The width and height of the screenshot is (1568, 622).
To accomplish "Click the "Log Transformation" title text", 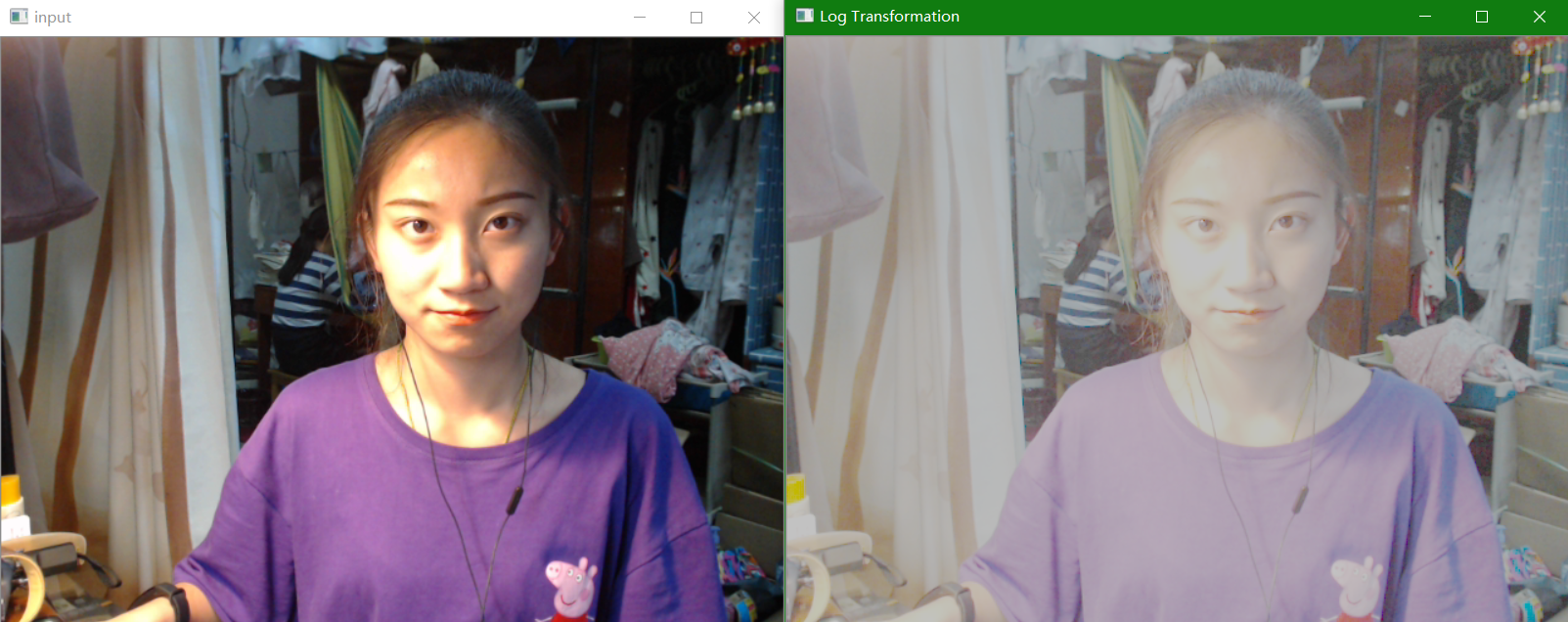I will 889,17.
